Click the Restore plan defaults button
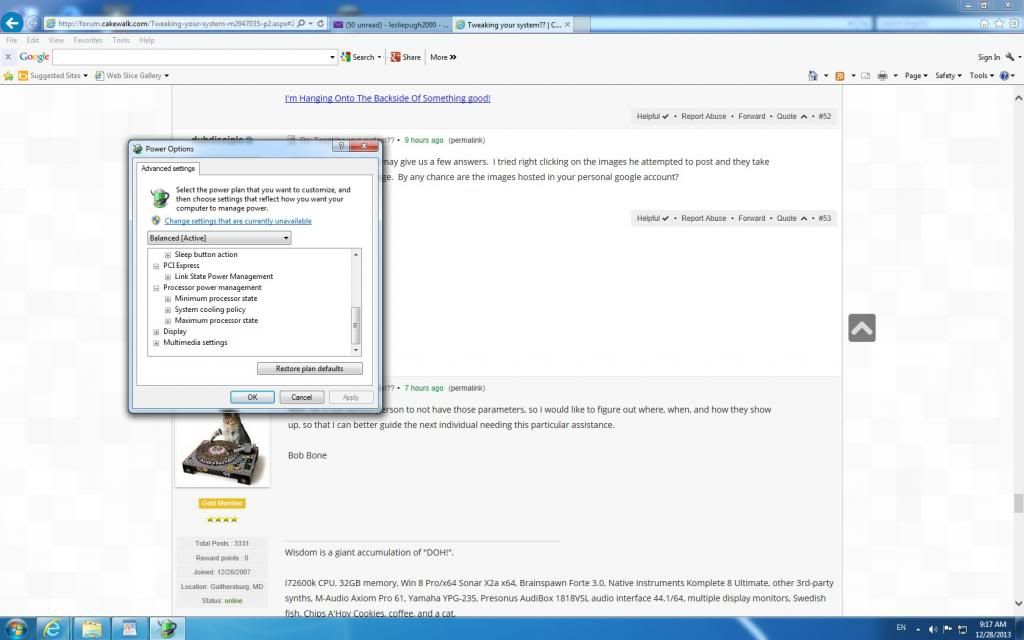This screenshot has width=1024, height=640. 309,369
